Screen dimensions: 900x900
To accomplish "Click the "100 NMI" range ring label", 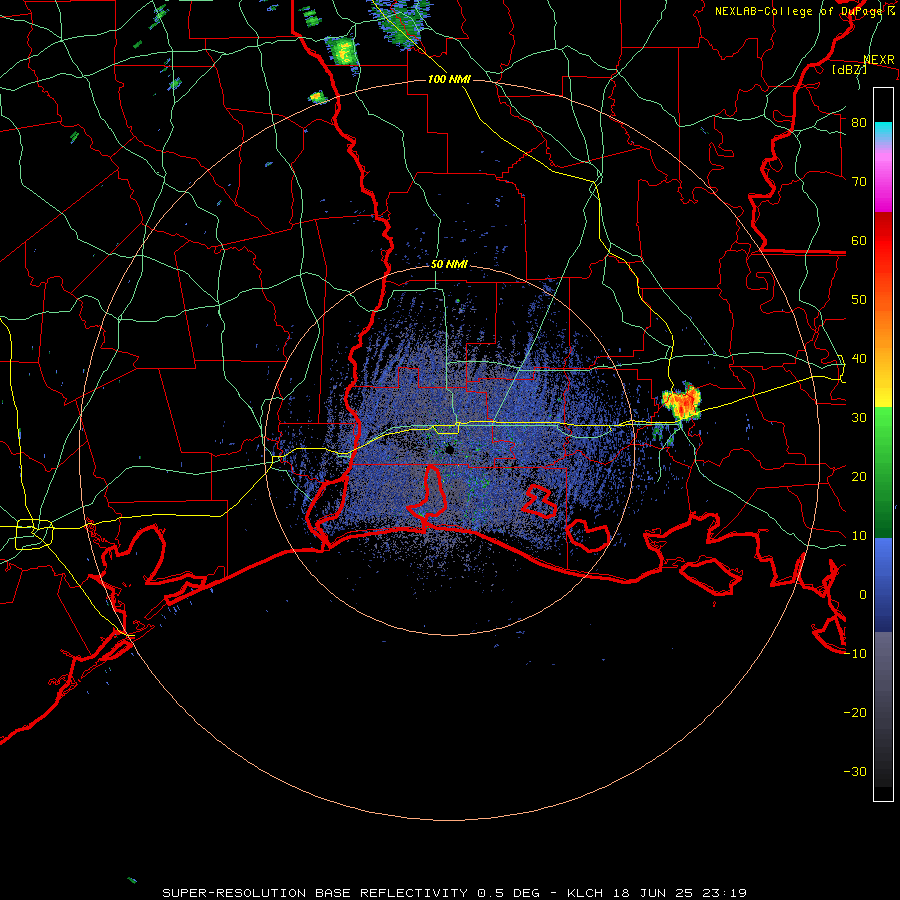I will pyautogui.click(x=449, y=79).
